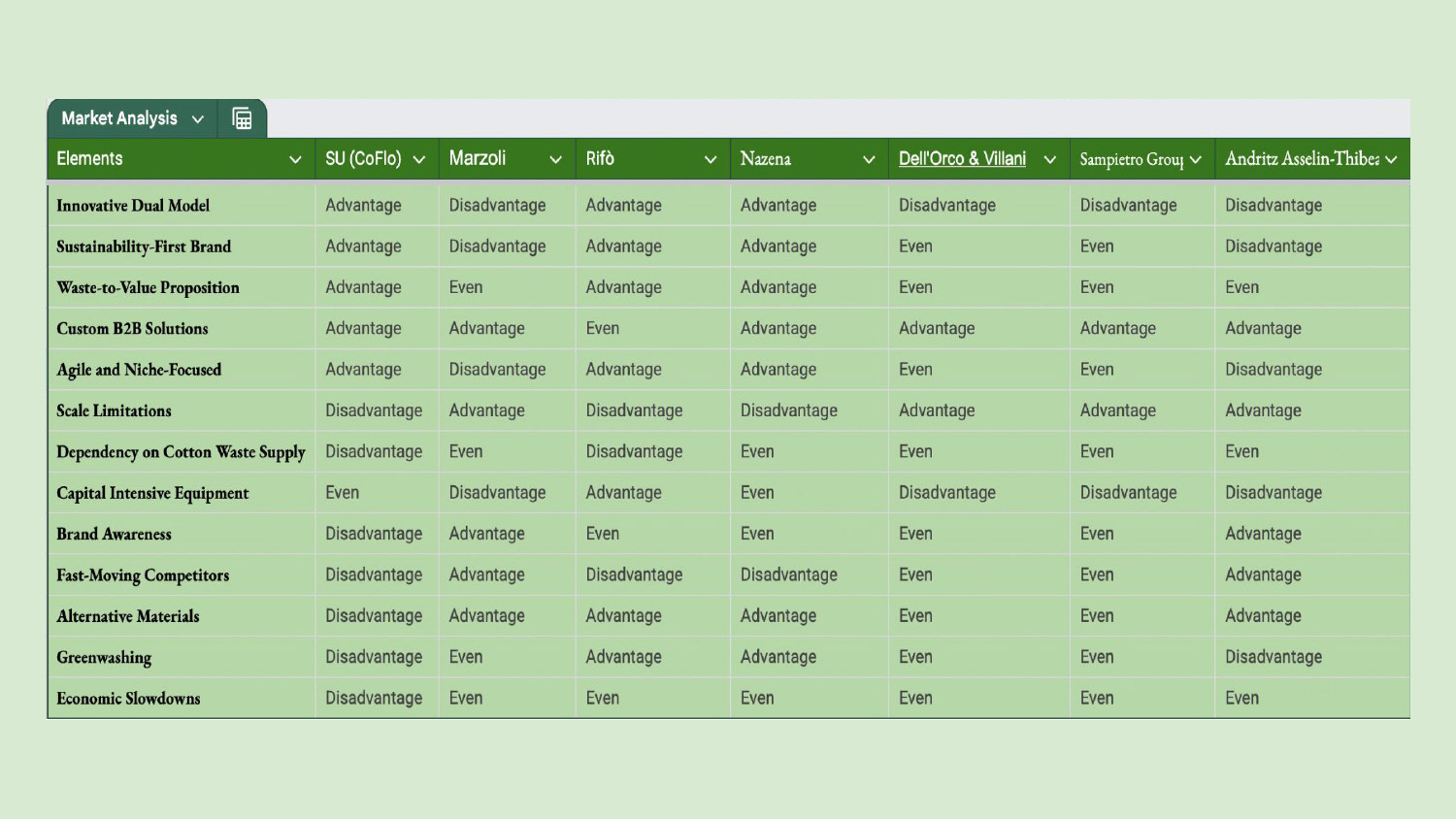Click Marzoli cell in Greenwashing row

507,657
